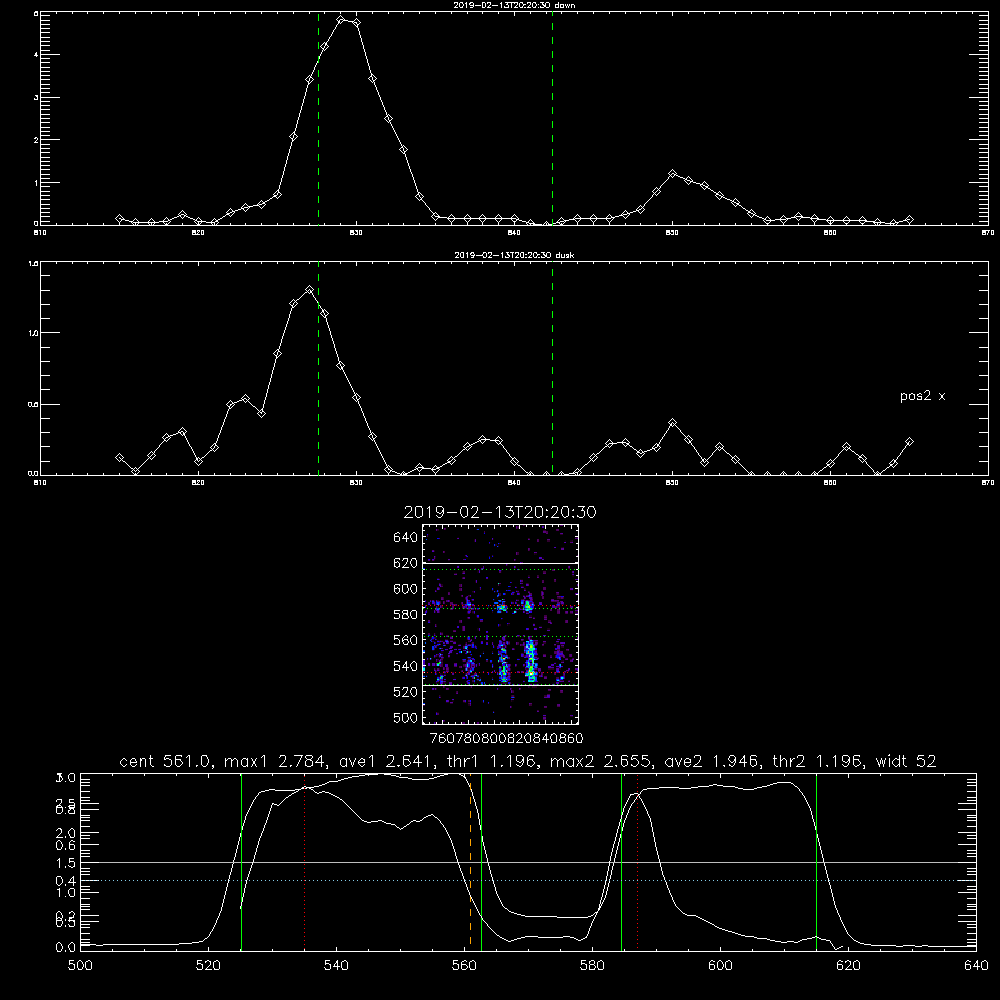Viewport: 1000px width, 1000px height.
Task: Click the heatmap y-axis label 580
Action: click(406, 615)
